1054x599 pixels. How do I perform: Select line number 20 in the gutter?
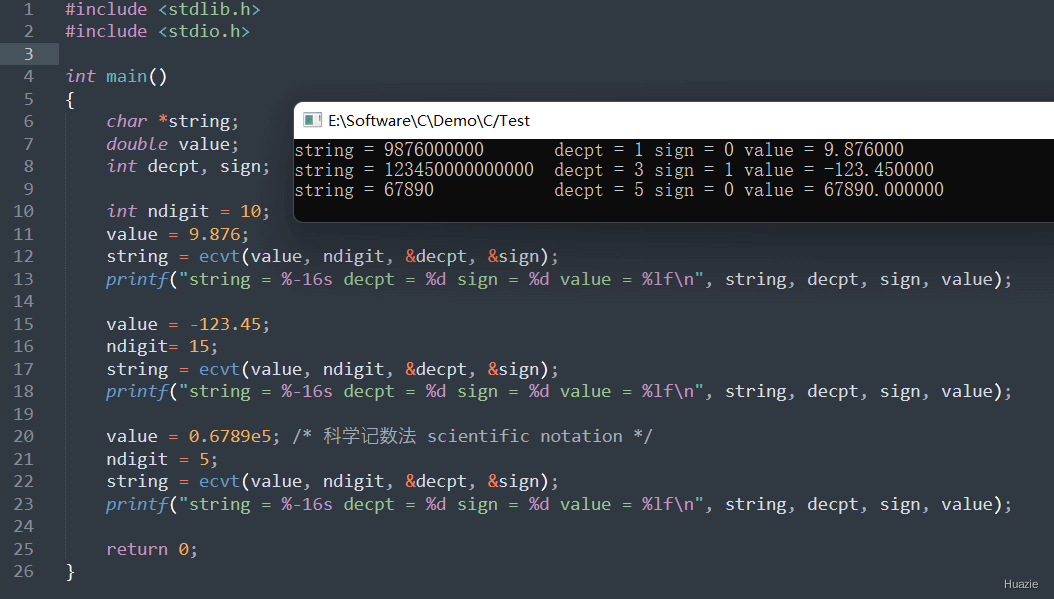23,436
